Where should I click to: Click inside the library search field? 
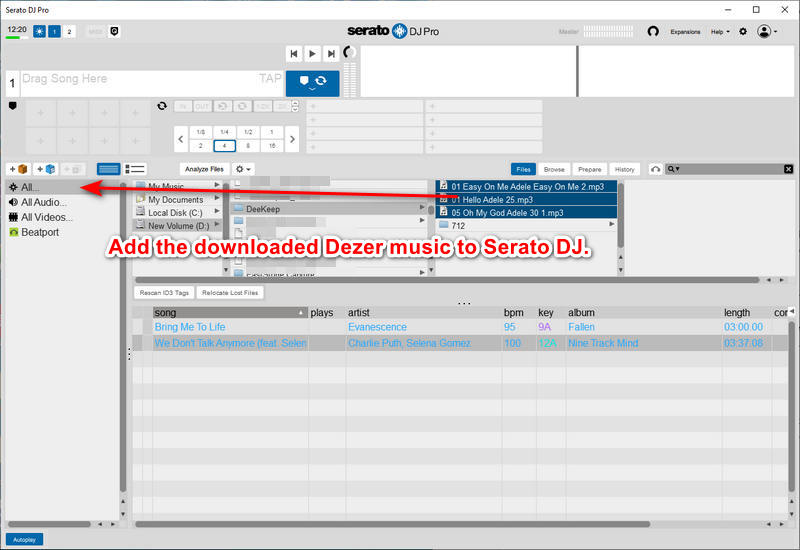pyautogui.click(x=732, y=169)
